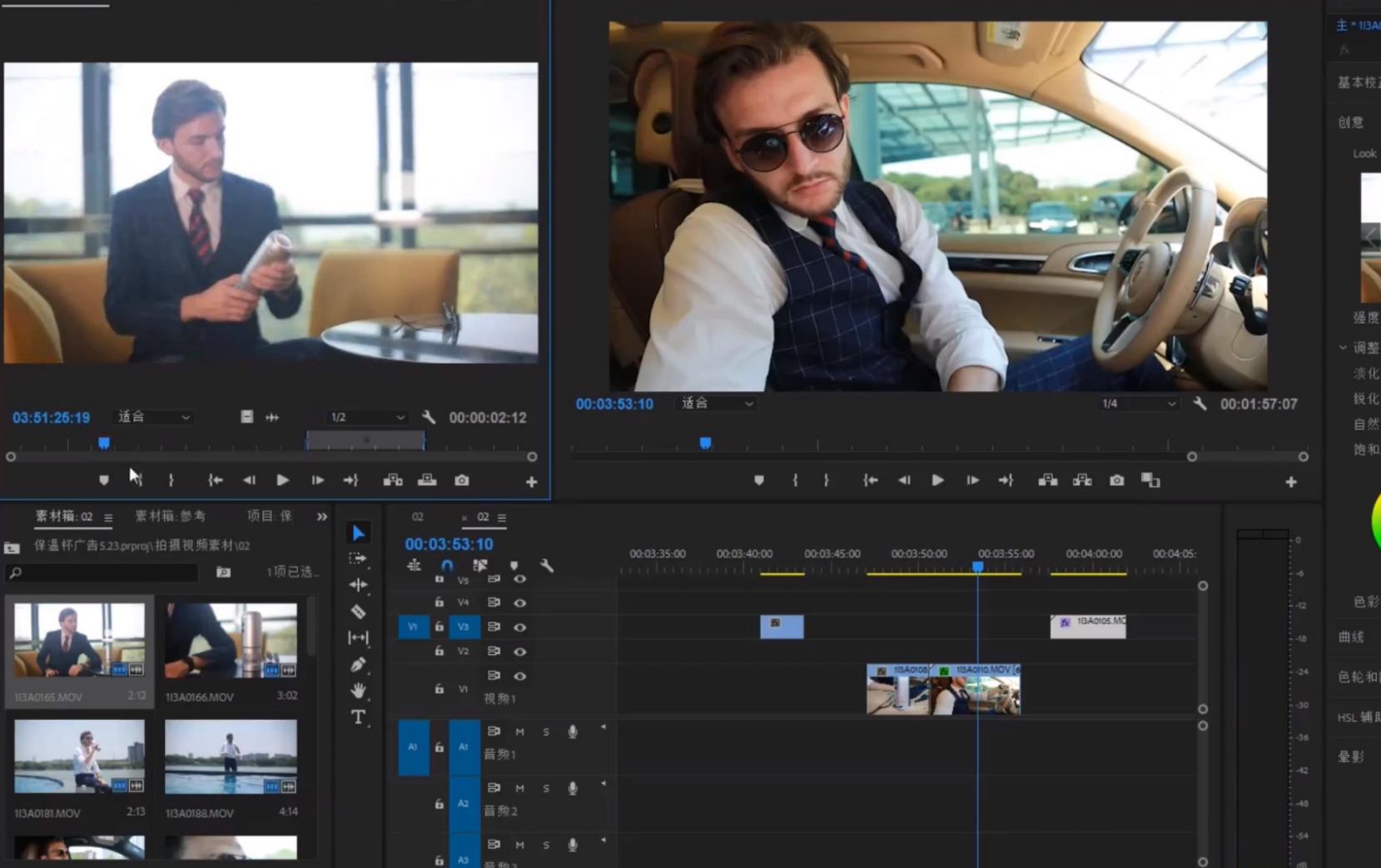Solo audio track A2

click(546, 788)
